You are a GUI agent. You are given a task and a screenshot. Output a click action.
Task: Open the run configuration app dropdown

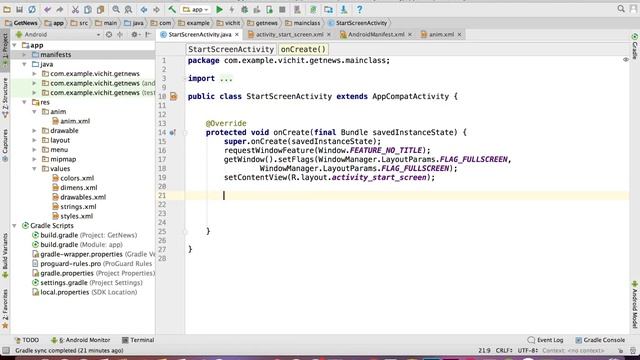click(195, 9)
